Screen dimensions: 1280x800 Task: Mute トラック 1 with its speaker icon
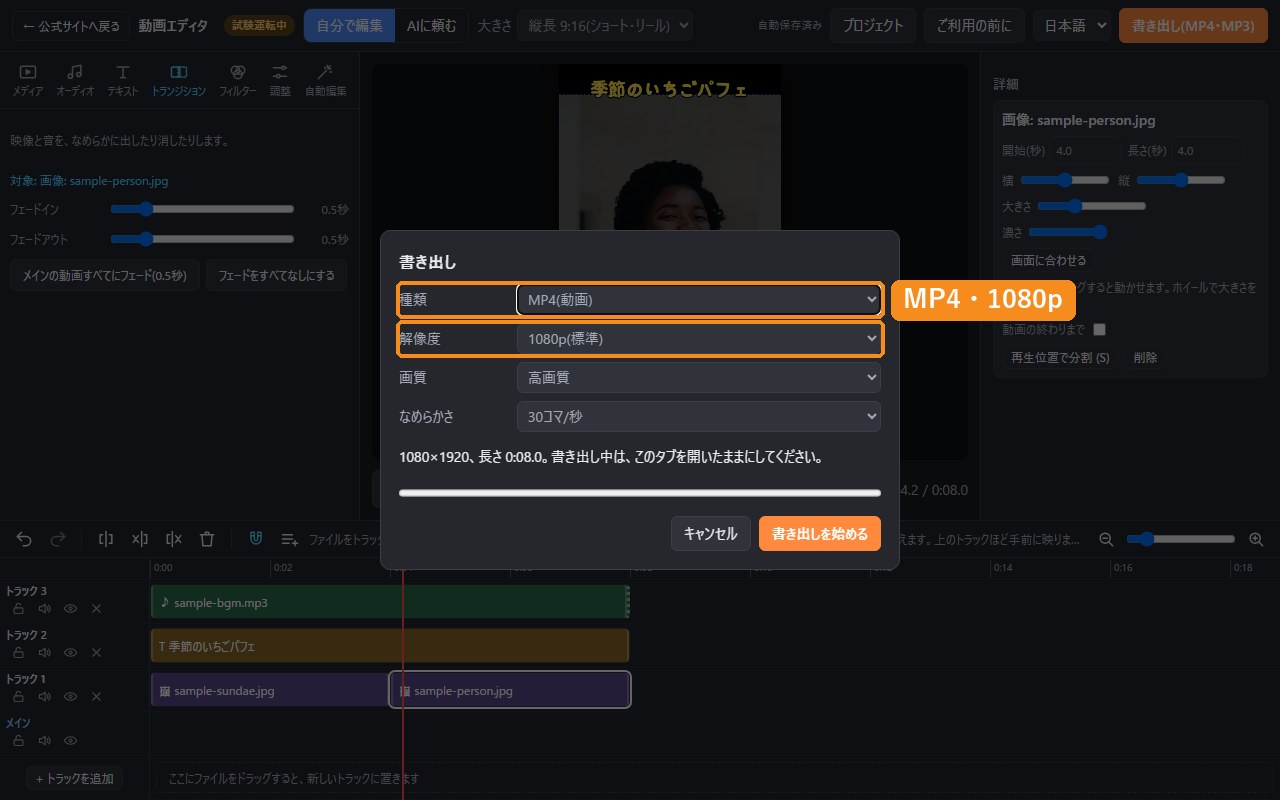click(44, 696)
